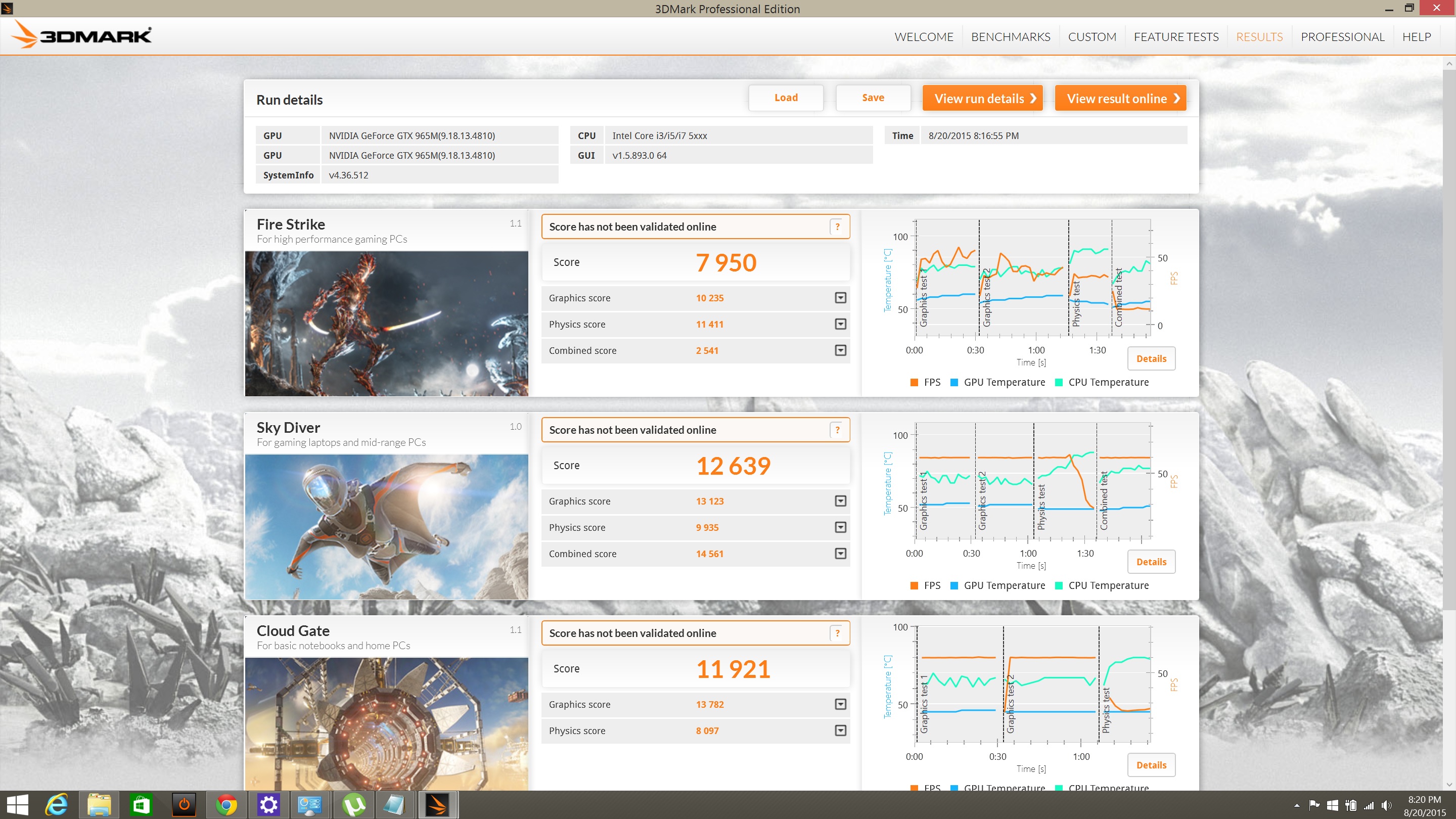Screen dimensions: 1456x819
Task: Open Action Center flag icon
Action: click(1314, 805)
